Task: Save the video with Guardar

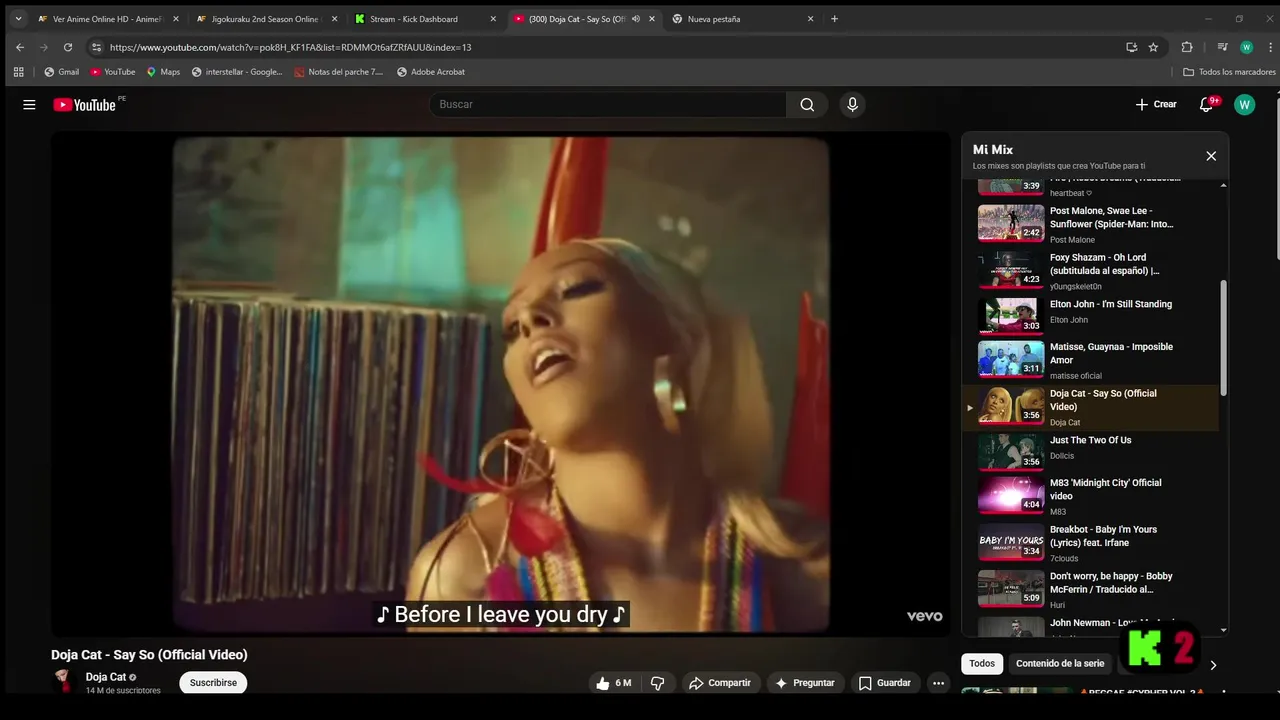Action: [885, 683]
